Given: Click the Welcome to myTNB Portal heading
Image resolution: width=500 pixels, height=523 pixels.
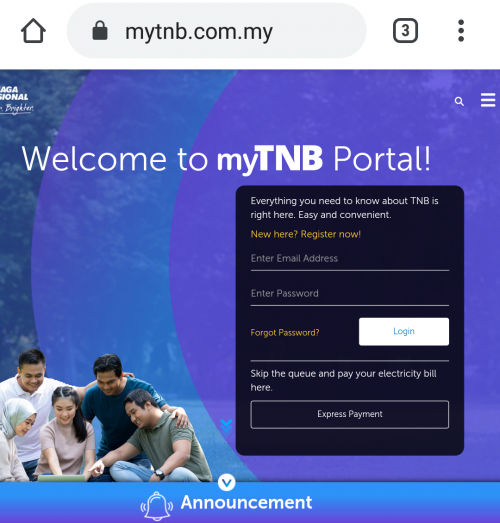Looking at the screenshot, I should coord(226,159).
